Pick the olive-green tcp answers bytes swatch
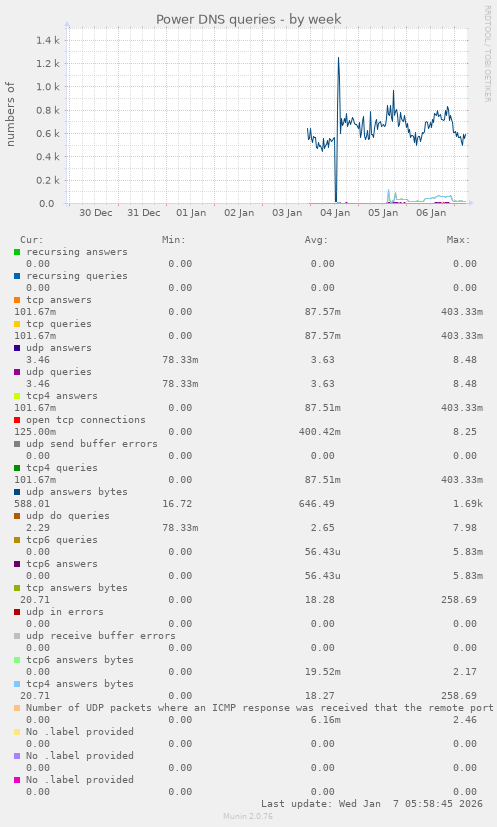 pos(17,588)
